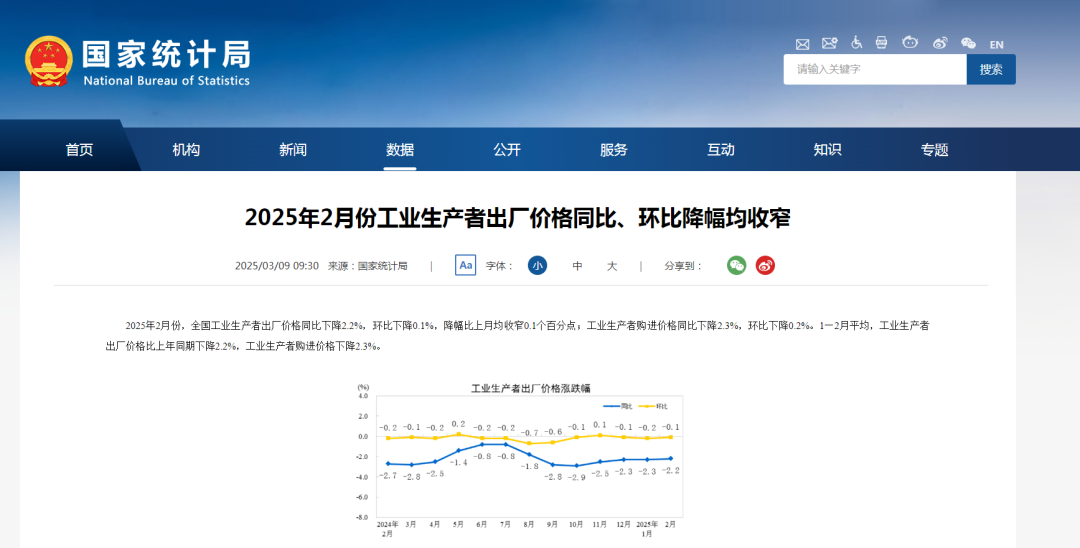Click the blue 同比 legend entry
The image size is (1080, 548).
618,406
